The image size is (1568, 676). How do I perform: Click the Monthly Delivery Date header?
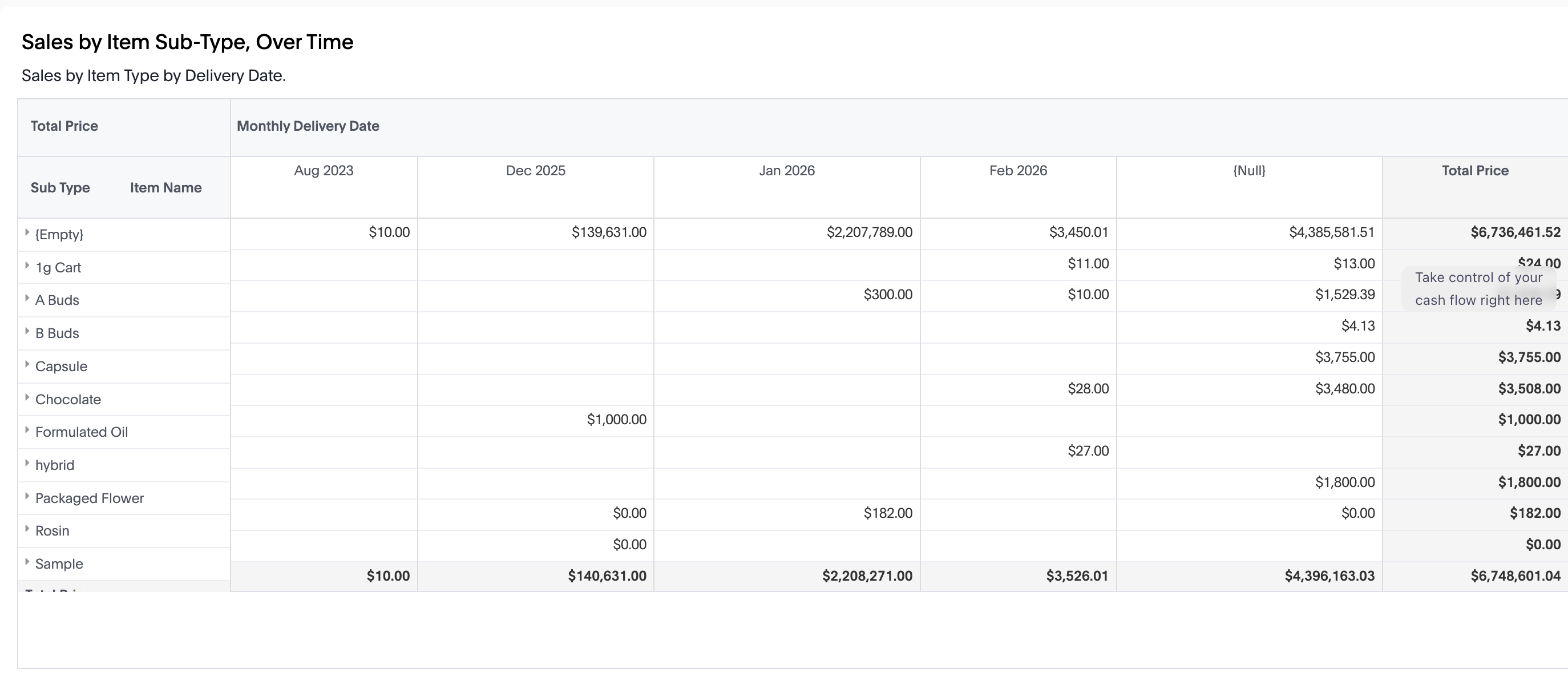click(308, 126)
